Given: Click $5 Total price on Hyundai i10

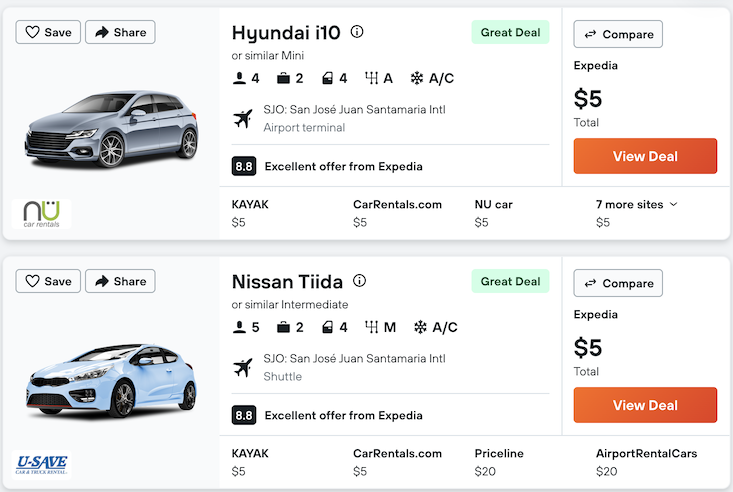Looking at the screenshot, I should point(588,99).
